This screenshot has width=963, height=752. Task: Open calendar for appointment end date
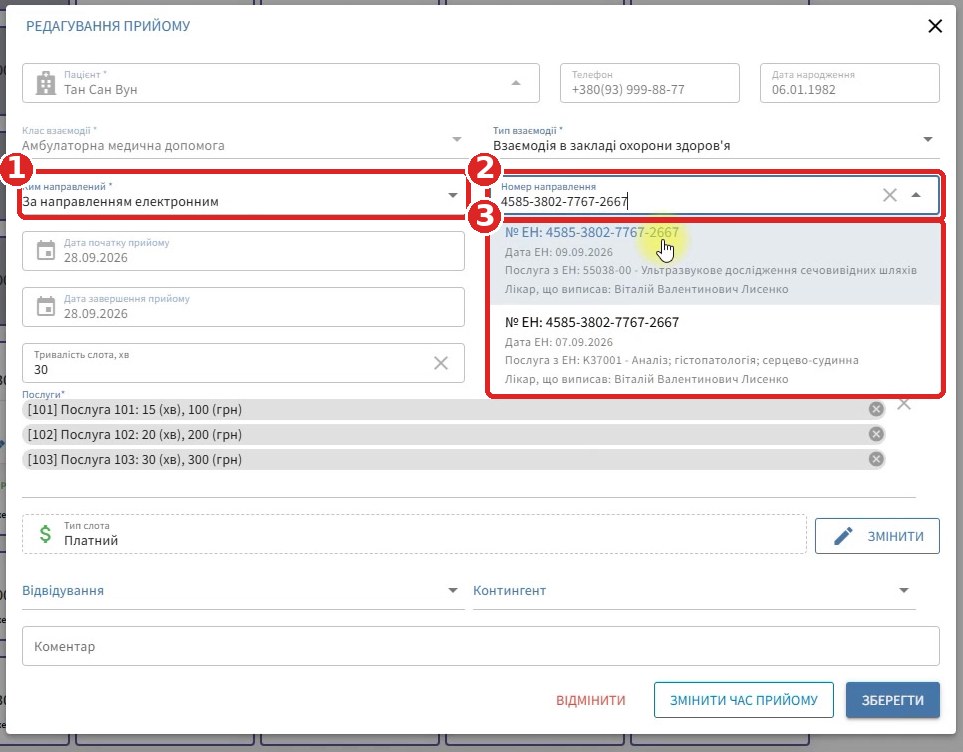(x=46, y=307)
